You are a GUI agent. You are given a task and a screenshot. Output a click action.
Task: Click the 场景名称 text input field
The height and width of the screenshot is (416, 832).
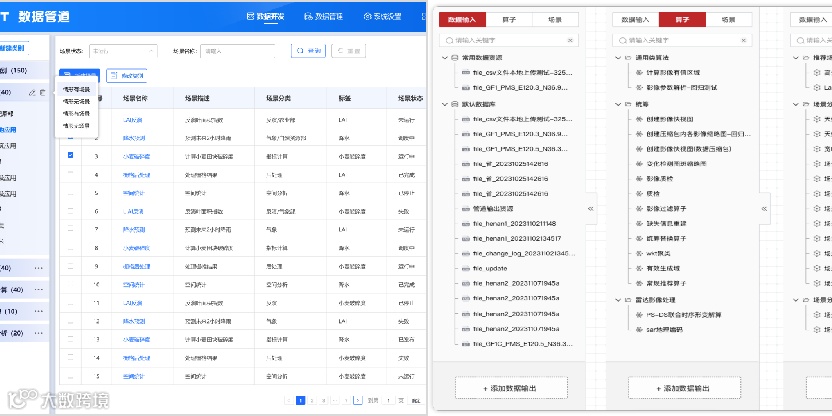tap(237, 51)
